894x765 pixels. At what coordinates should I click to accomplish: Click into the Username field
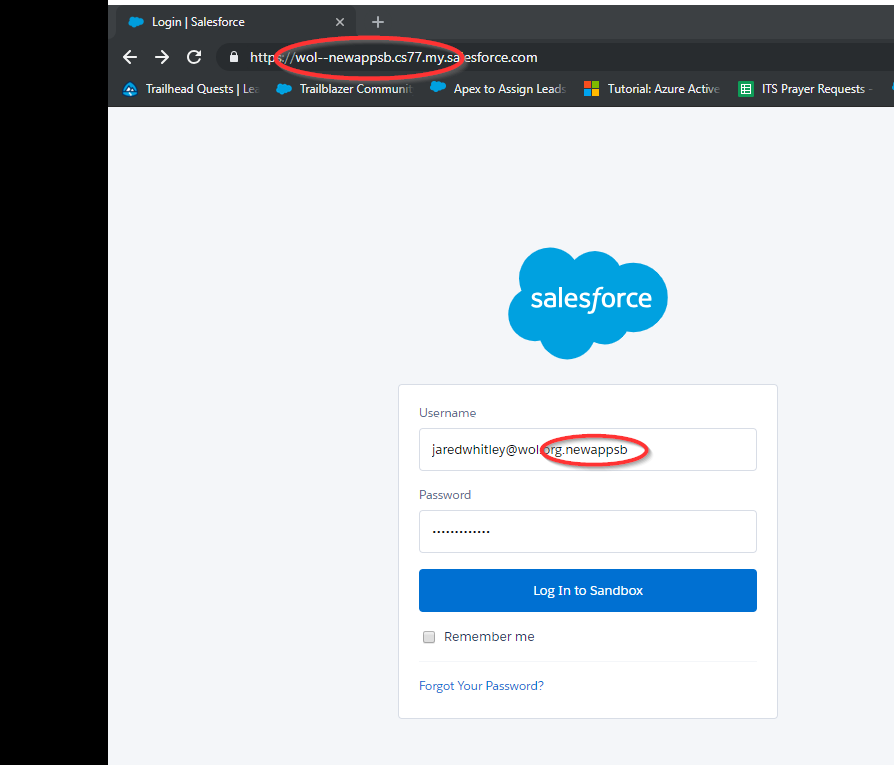[588, 449]
